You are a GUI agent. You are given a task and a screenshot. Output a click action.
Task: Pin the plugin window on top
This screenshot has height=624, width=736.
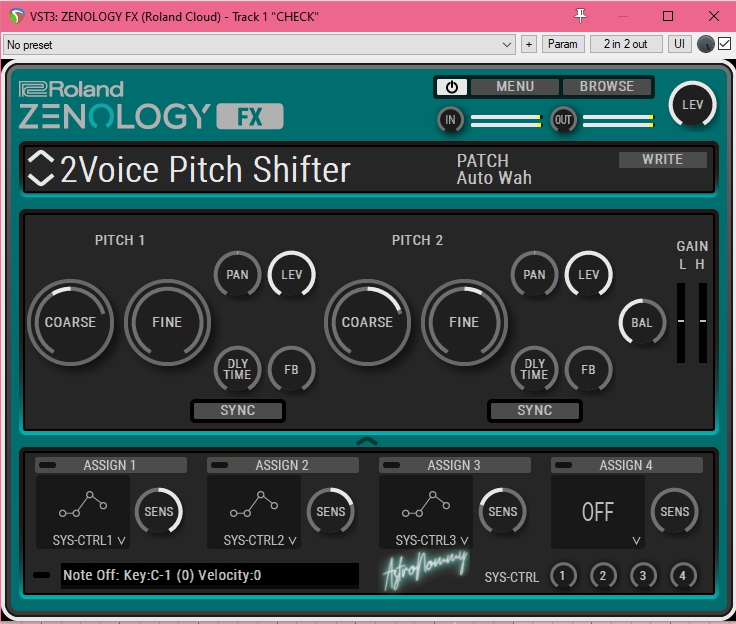pos(581,16)
